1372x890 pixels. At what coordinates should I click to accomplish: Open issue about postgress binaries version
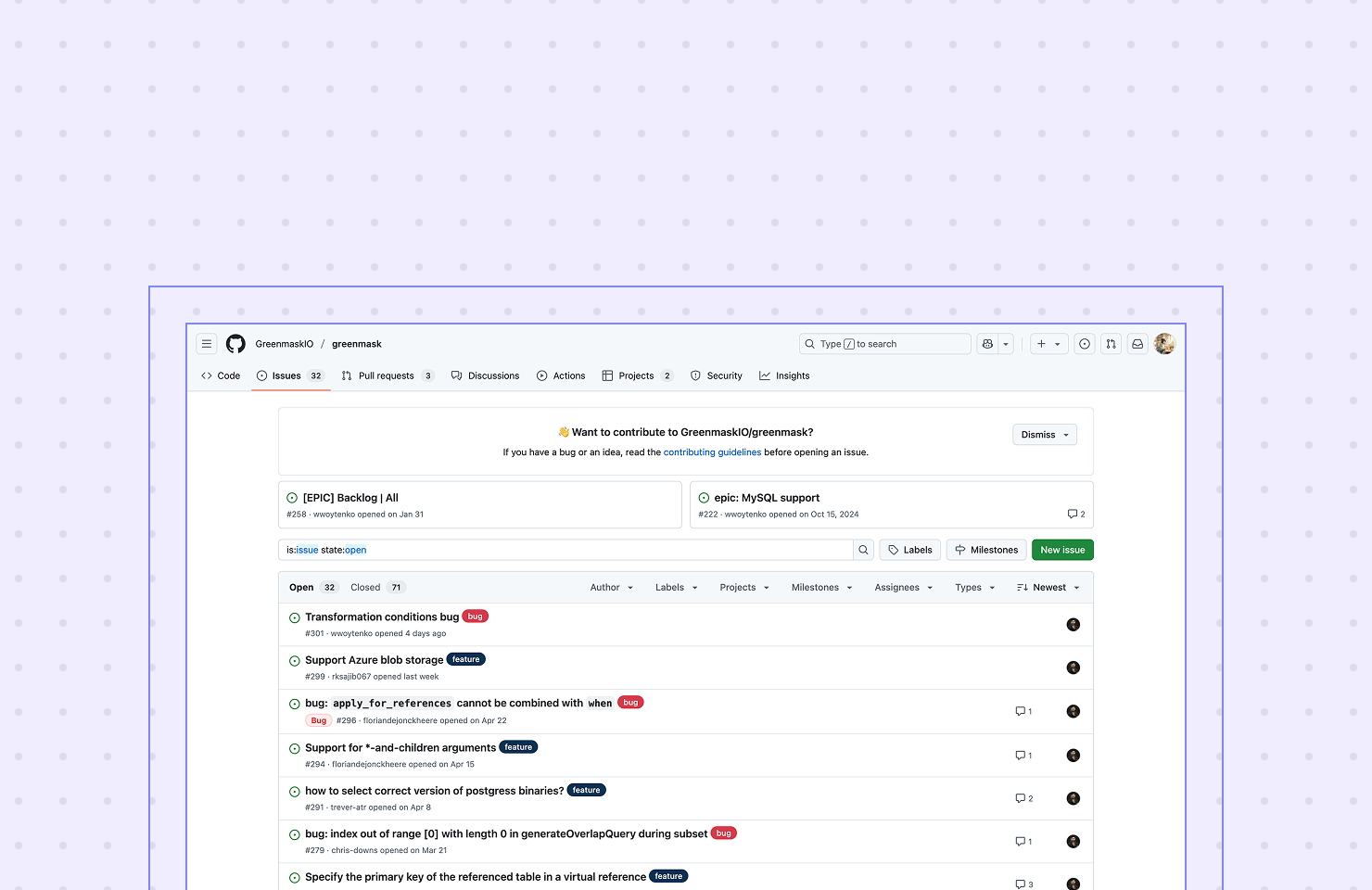tap(435, 791)
